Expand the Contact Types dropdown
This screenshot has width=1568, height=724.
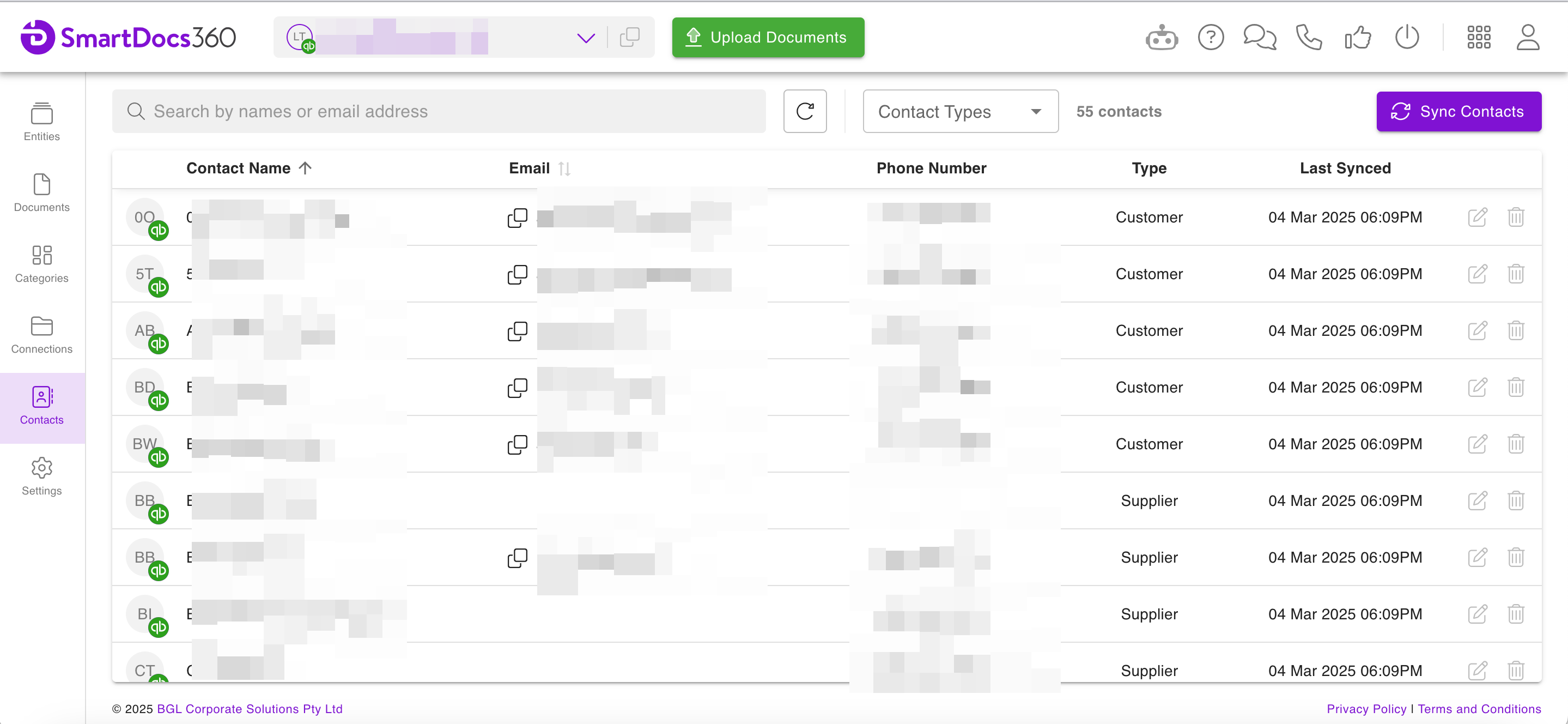tap(960, 111)
